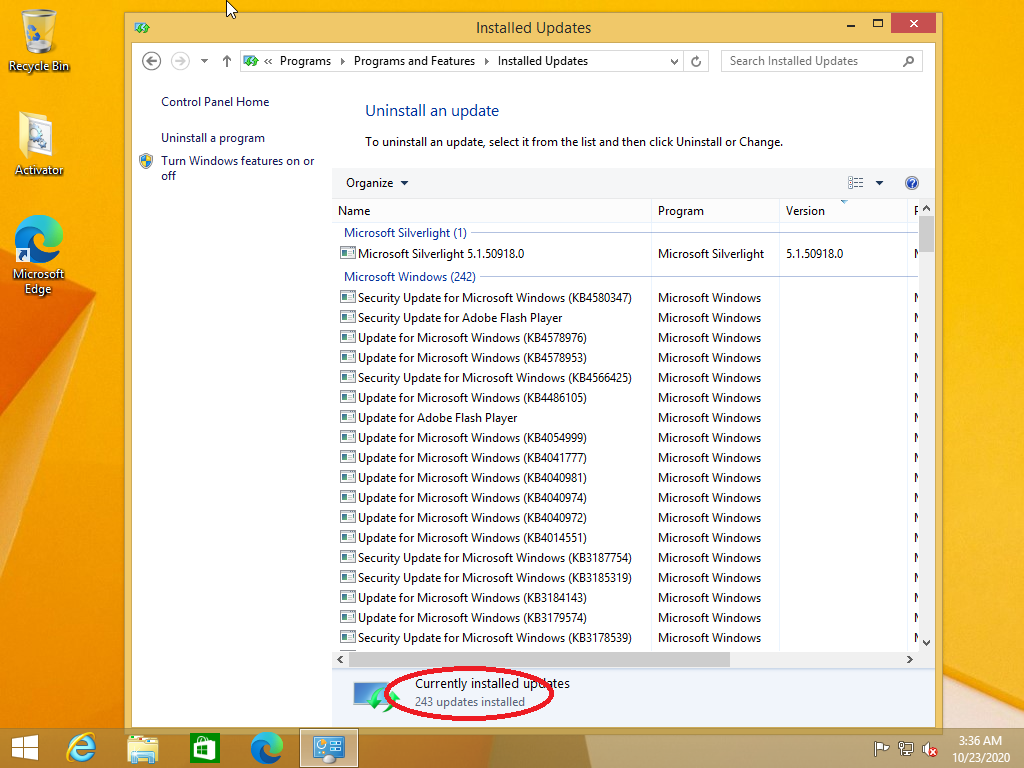Click the vertical scrollbar down arrow
The image size is (1024, 768).
point(926,643)
